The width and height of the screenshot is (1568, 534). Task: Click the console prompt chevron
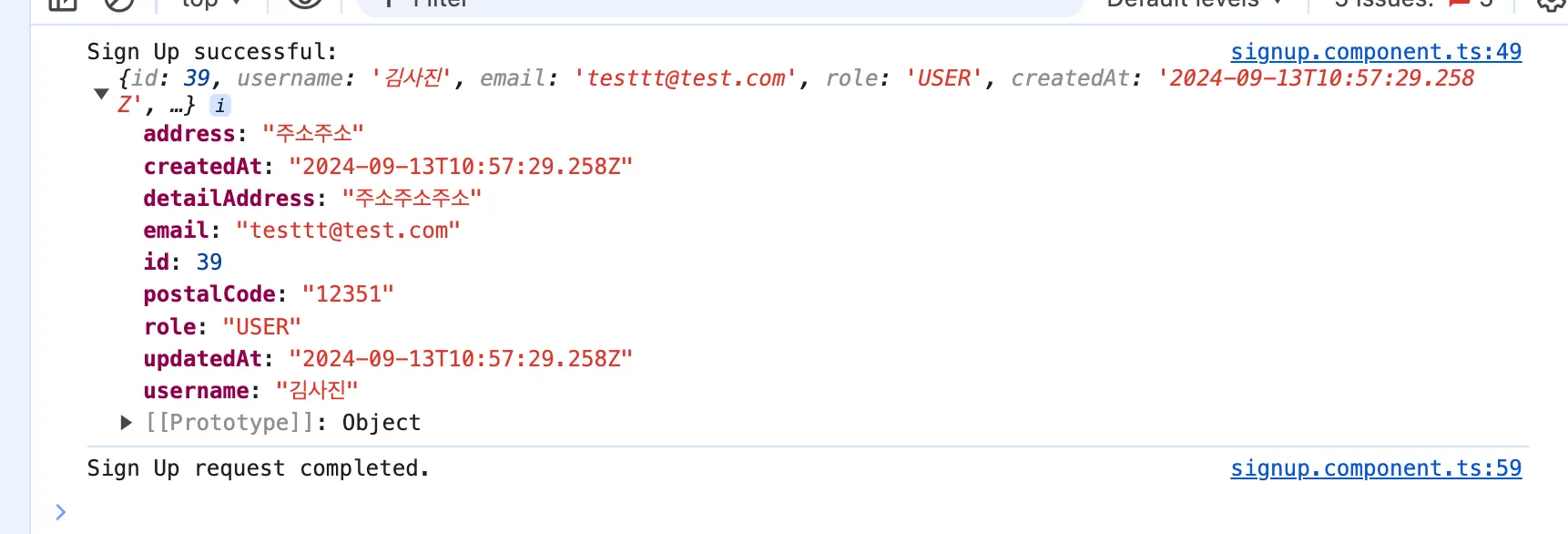60,512
